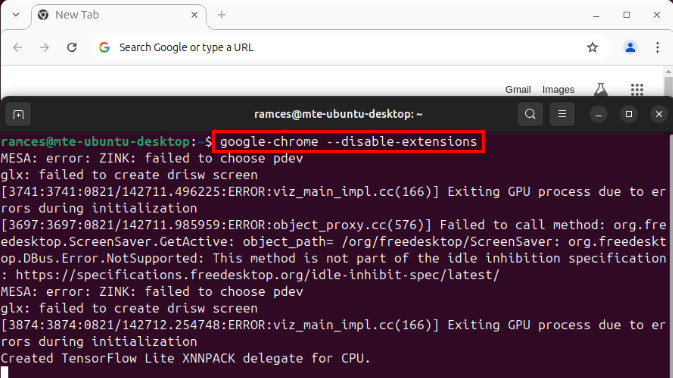
Task: Maximize the terminal window
Action: point(629,114)
